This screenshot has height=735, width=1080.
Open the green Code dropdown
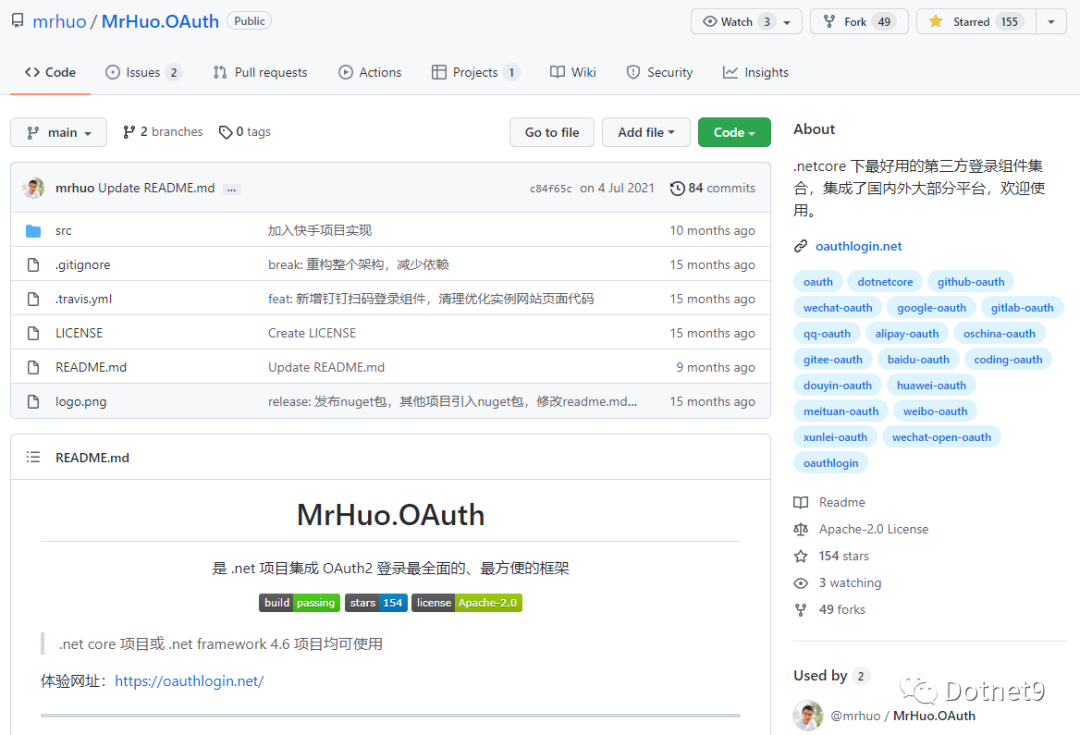734,132
